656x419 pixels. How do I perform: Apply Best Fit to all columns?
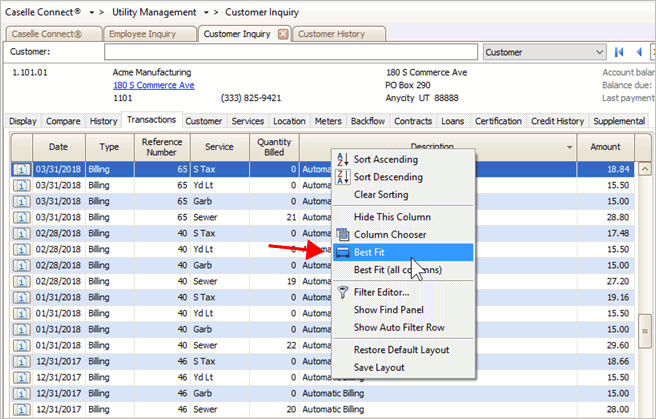(405, 270)
